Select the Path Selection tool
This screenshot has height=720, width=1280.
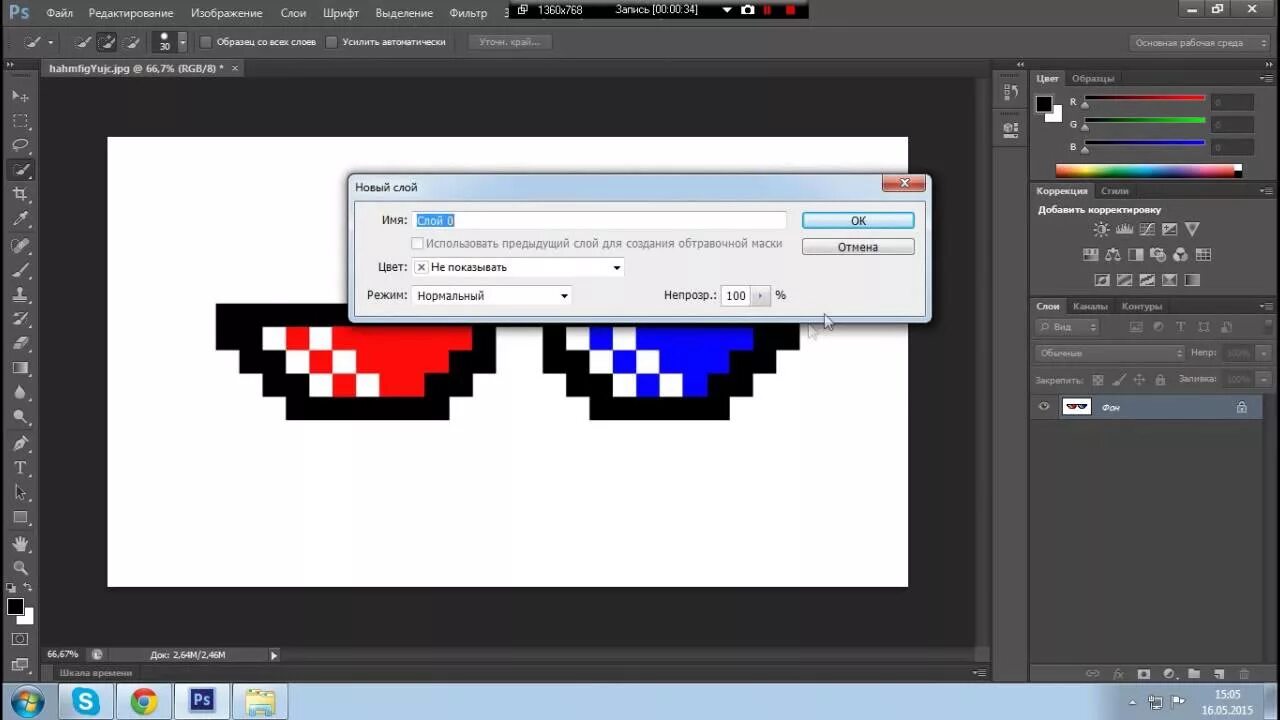[20, 493]
